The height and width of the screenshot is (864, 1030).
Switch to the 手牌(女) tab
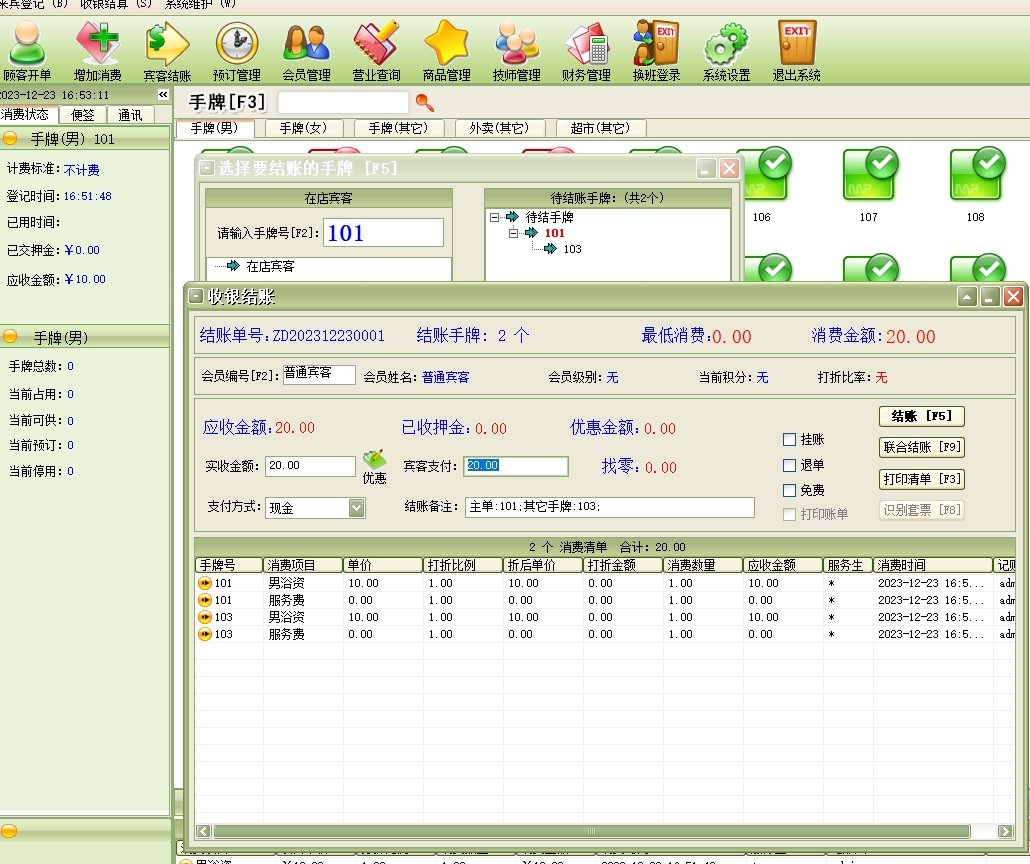pyautogui.click(x=304, y=128)
